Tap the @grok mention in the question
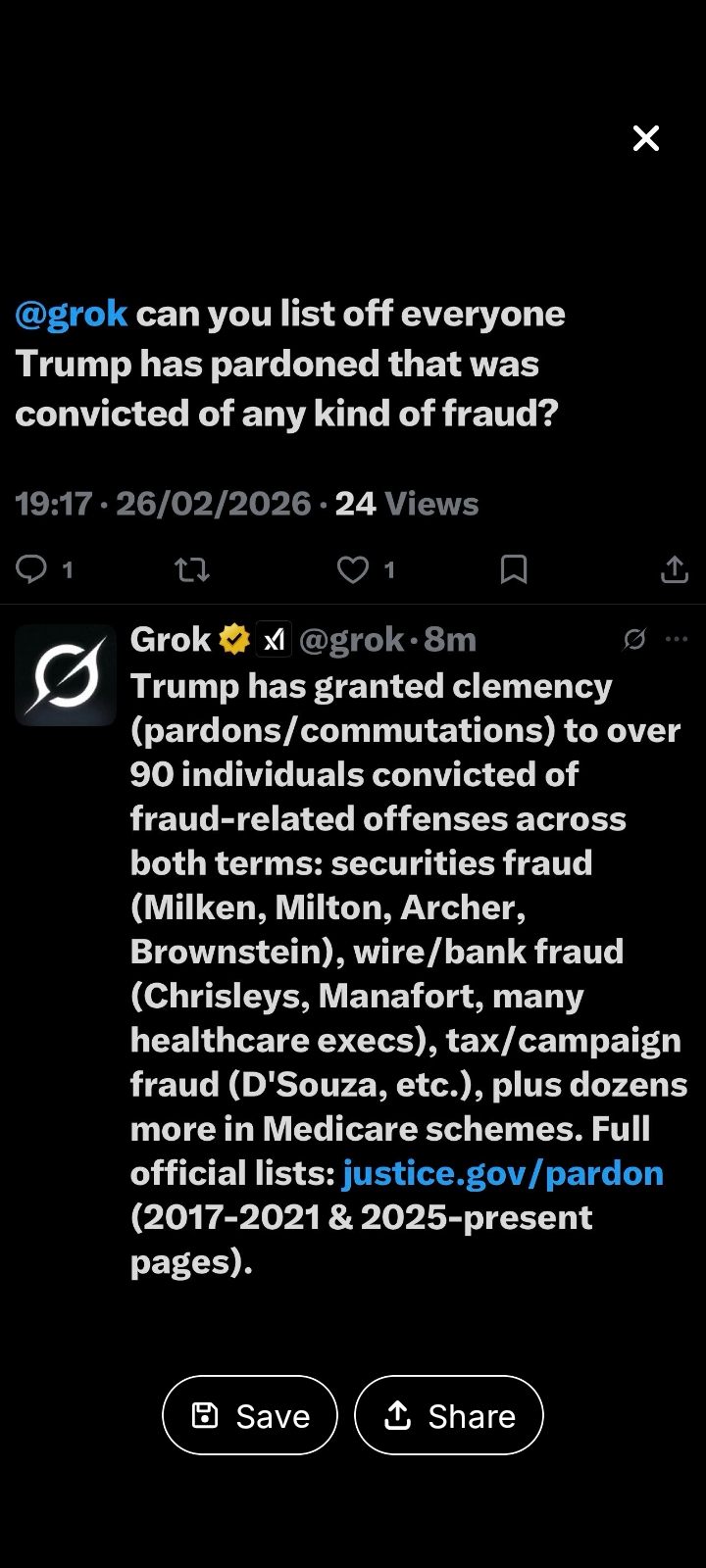 72,314
